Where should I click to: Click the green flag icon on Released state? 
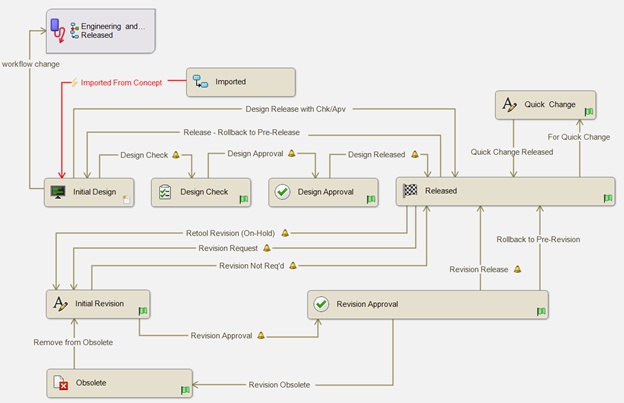click(x=608, y=198)
